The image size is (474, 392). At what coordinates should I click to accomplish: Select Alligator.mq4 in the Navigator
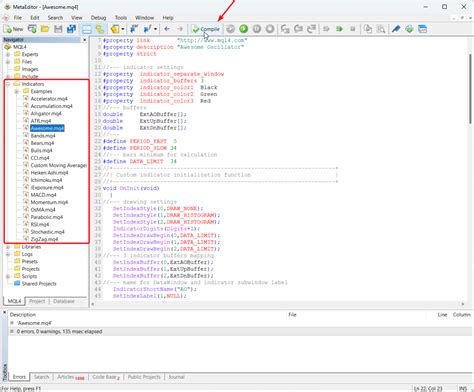click(46, 113)
